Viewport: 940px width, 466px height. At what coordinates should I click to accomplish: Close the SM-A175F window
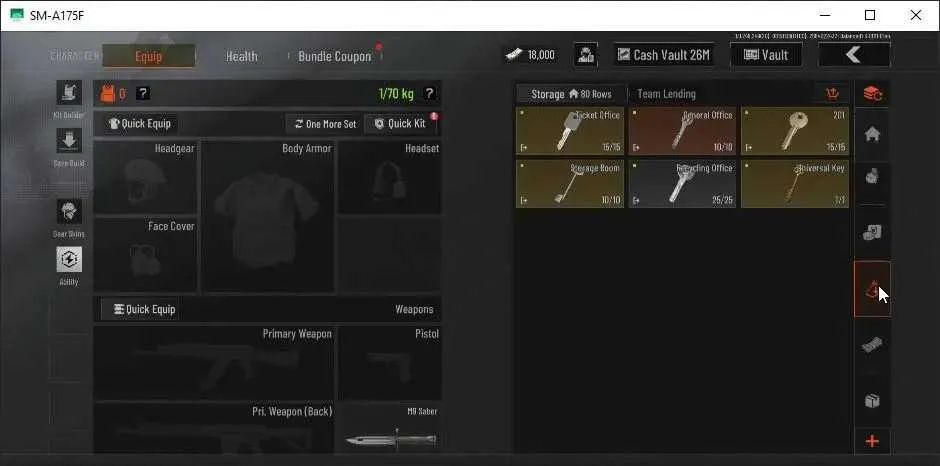[915, 16]
